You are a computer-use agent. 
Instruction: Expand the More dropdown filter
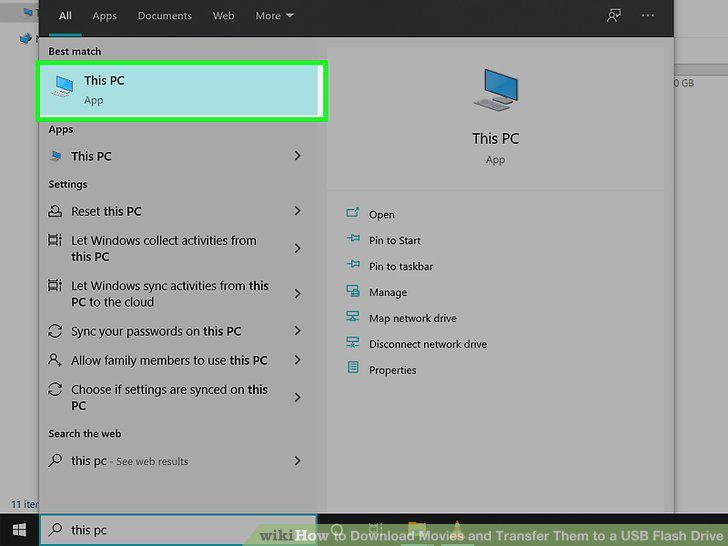pyautogui.click(x=274, y=16)
